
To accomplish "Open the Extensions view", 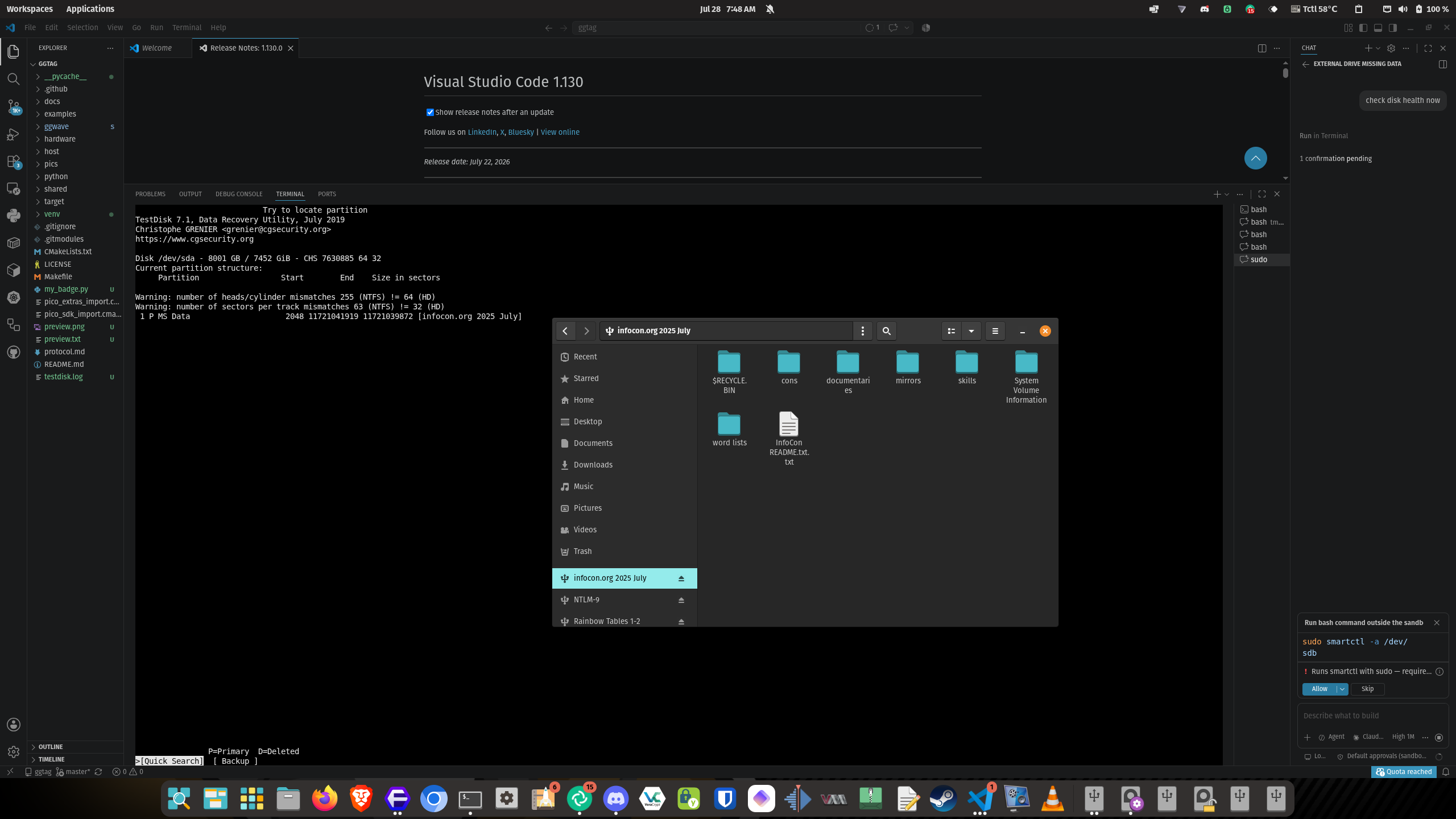I will [x=14, y=162].
